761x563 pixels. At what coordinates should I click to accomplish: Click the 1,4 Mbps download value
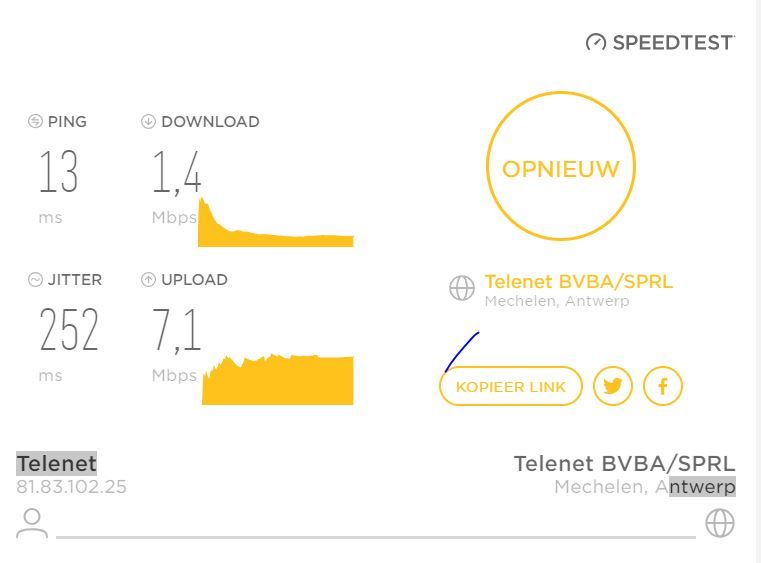click(x=177, y=173)
